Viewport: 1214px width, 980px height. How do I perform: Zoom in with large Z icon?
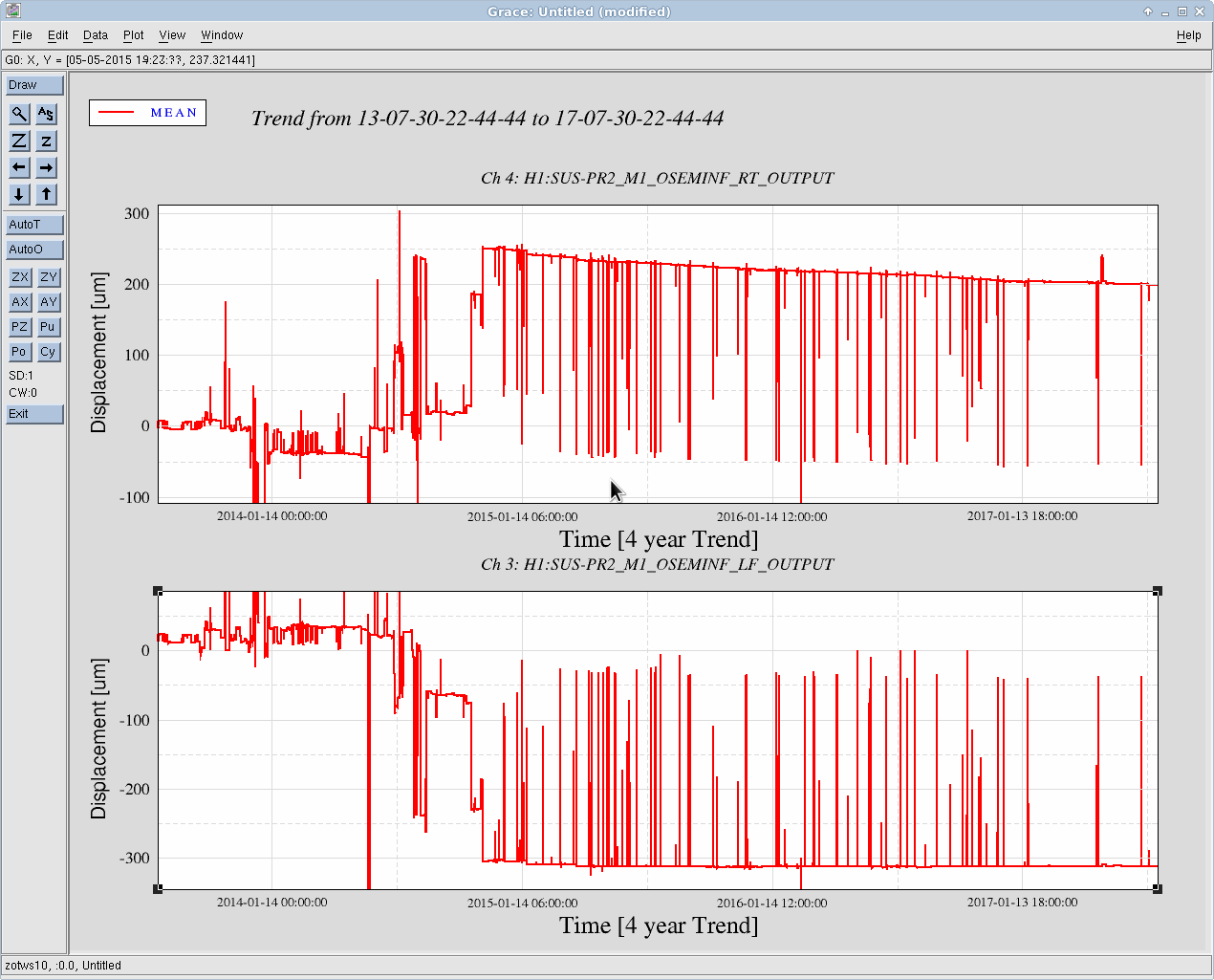tap(19, 141)
